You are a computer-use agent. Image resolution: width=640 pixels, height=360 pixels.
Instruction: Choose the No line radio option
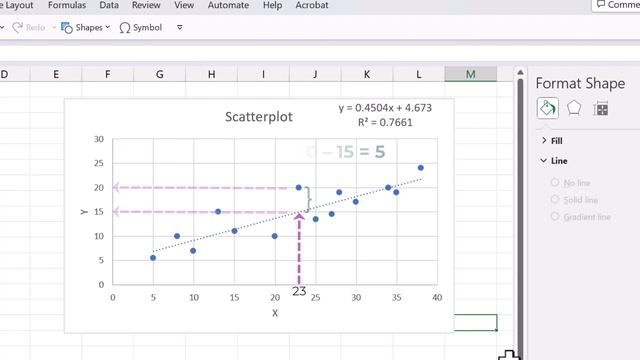pos(554,182)
